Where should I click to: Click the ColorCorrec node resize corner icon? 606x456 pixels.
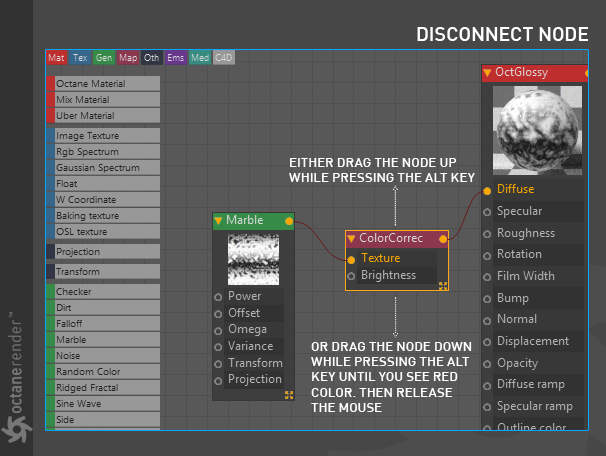point(443,286)
